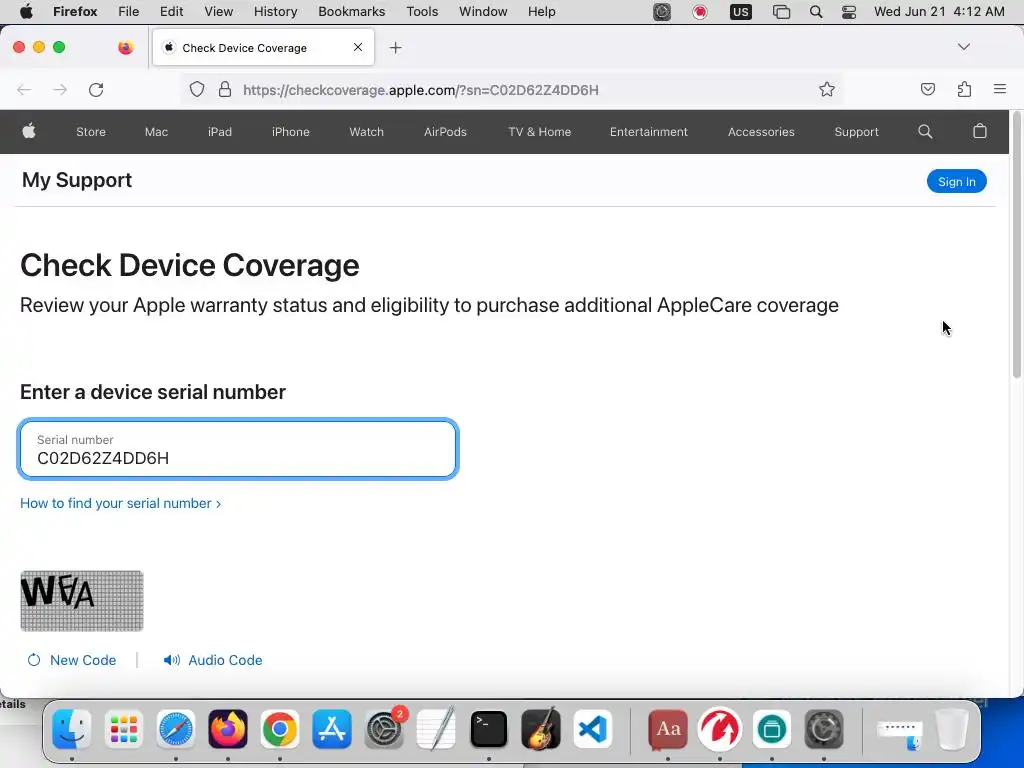Open Firefox View pinned icon
Image resolution: width=1024 pixels, height=768 pixels.
(125, 47)
